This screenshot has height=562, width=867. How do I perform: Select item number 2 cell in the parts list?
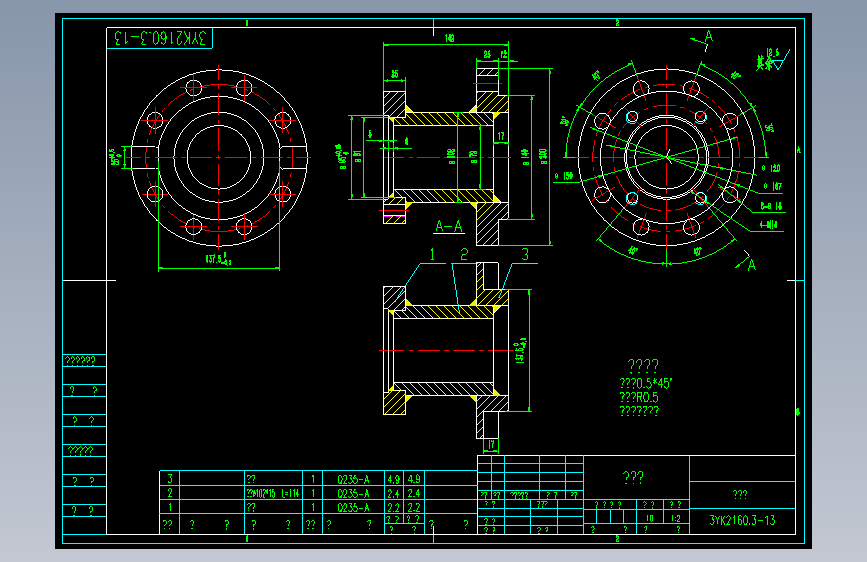pos(170,493)
